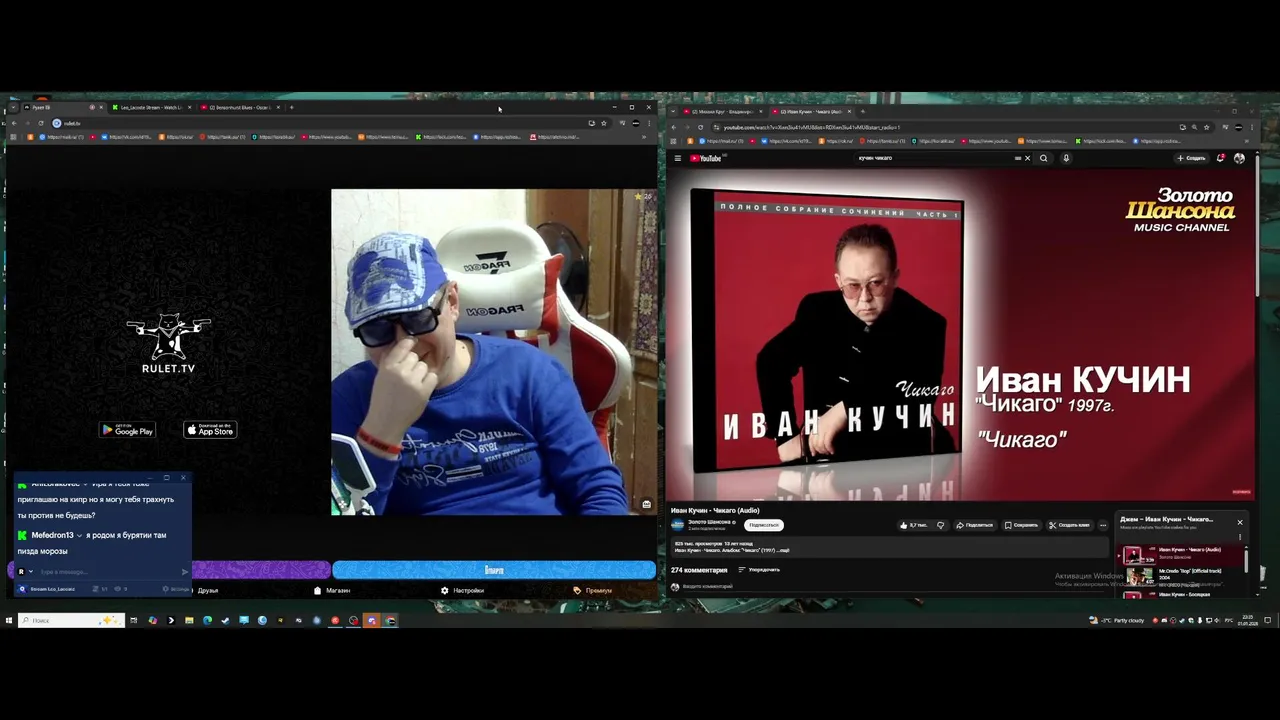The image size is (1280, 720).
Task: Start voice search with microphone icon
Action: pyautogui.click(x=1066, y=158)
